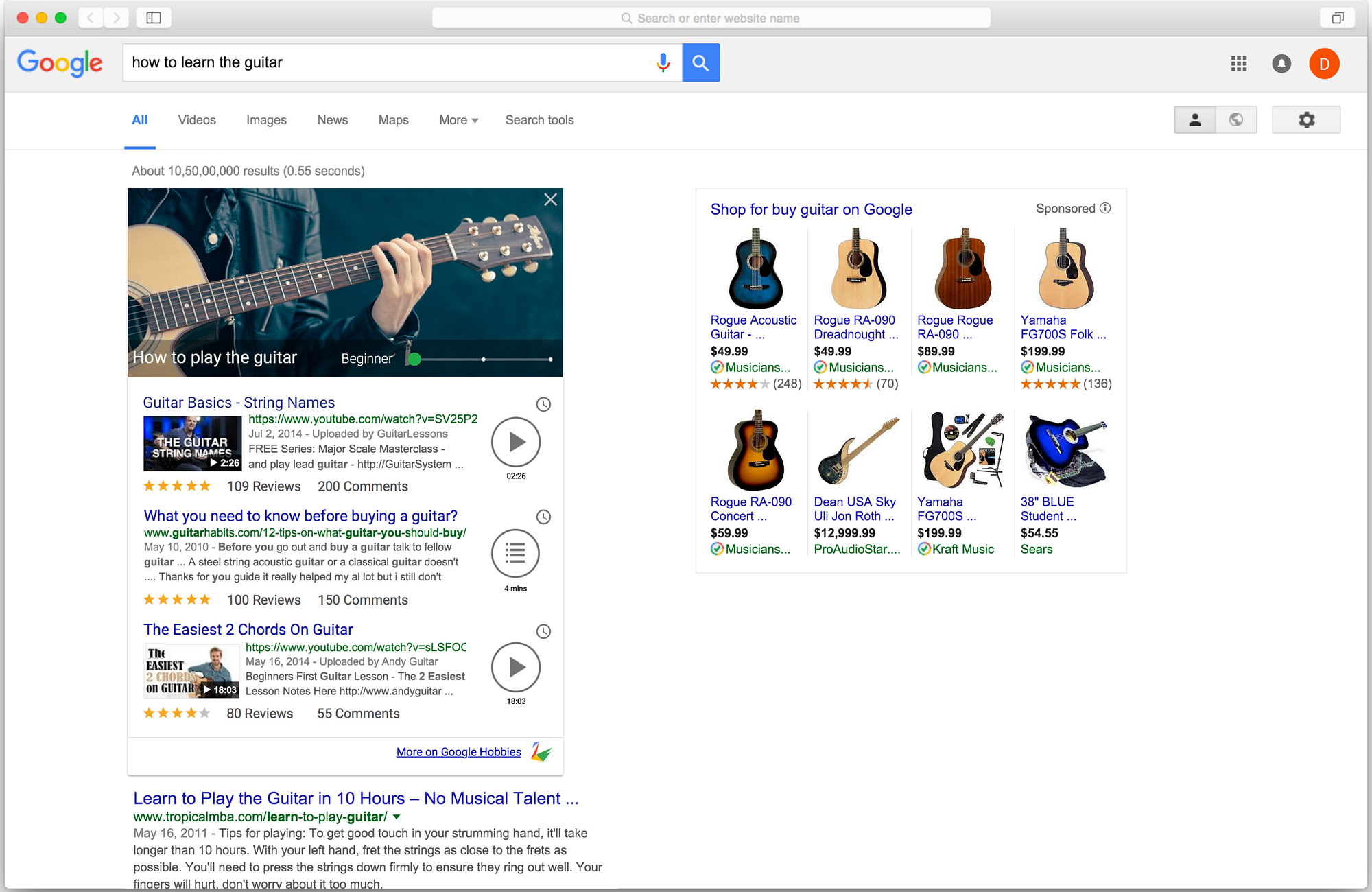Open the notifications bell

tap(1281, 64)
